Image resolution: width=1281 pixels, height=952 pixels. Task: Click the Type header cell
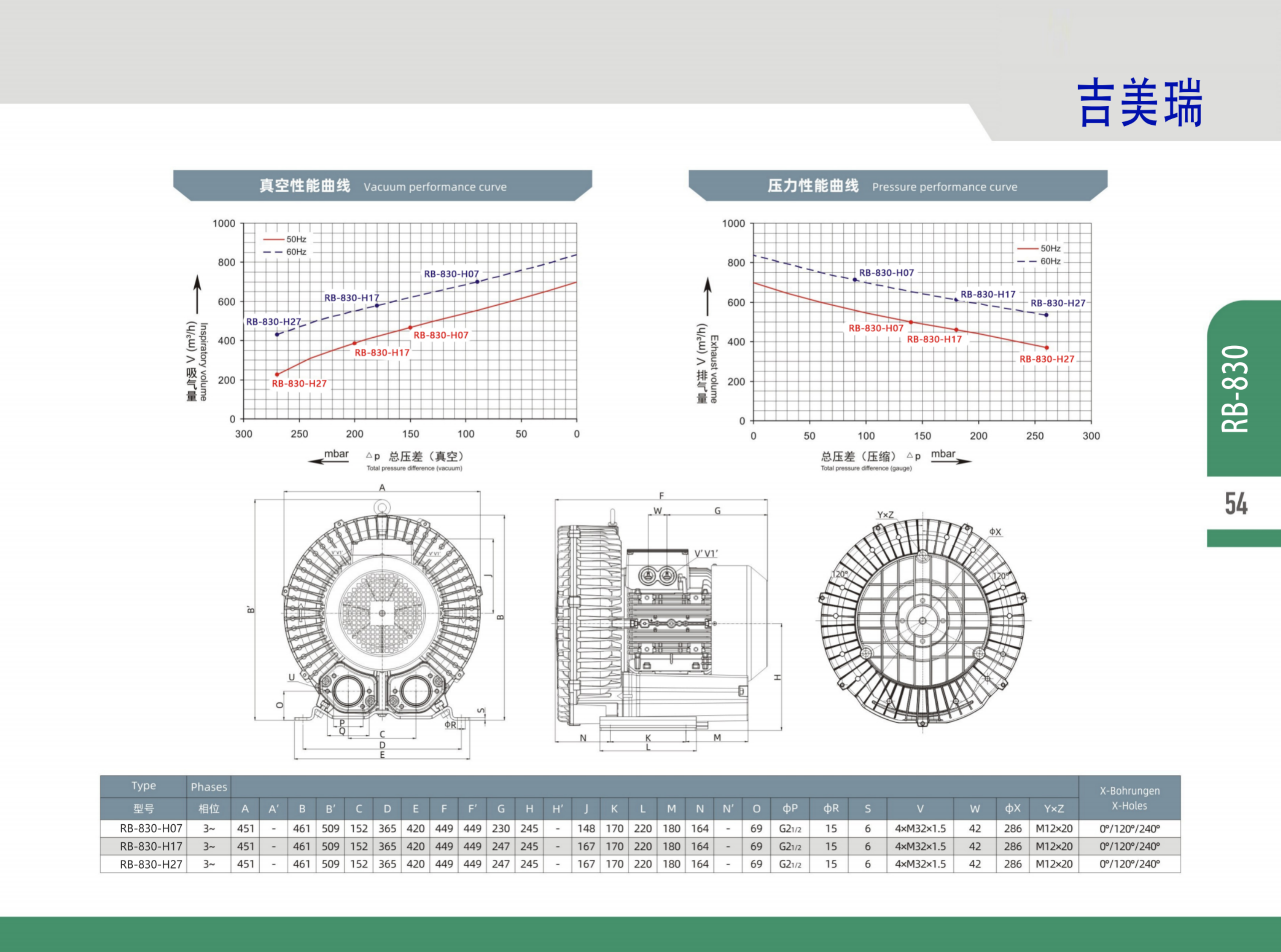[x=143, y=786]
